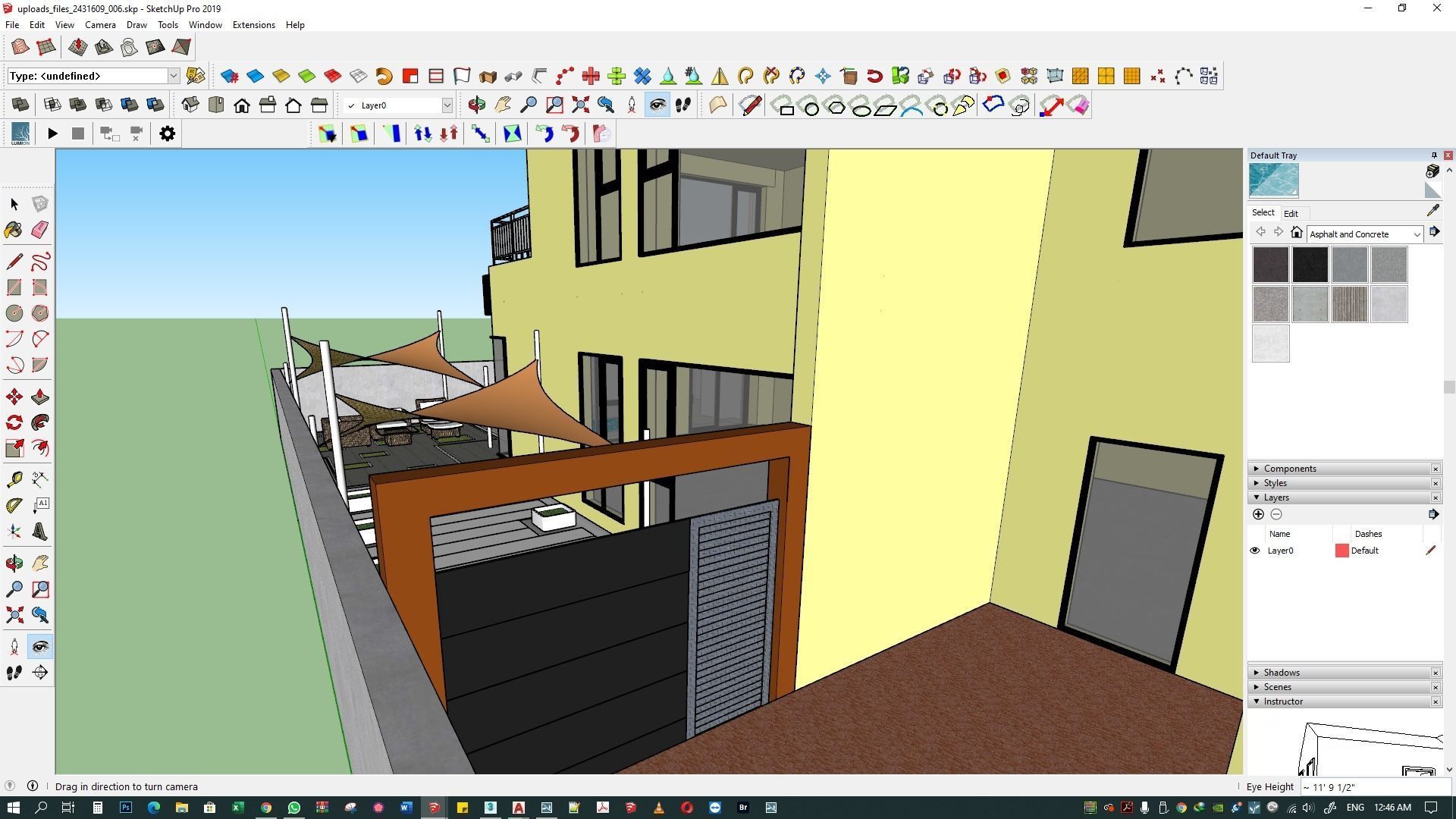
Task: Select the Eraser tool in left toolbar
Action: pos(40,230)
